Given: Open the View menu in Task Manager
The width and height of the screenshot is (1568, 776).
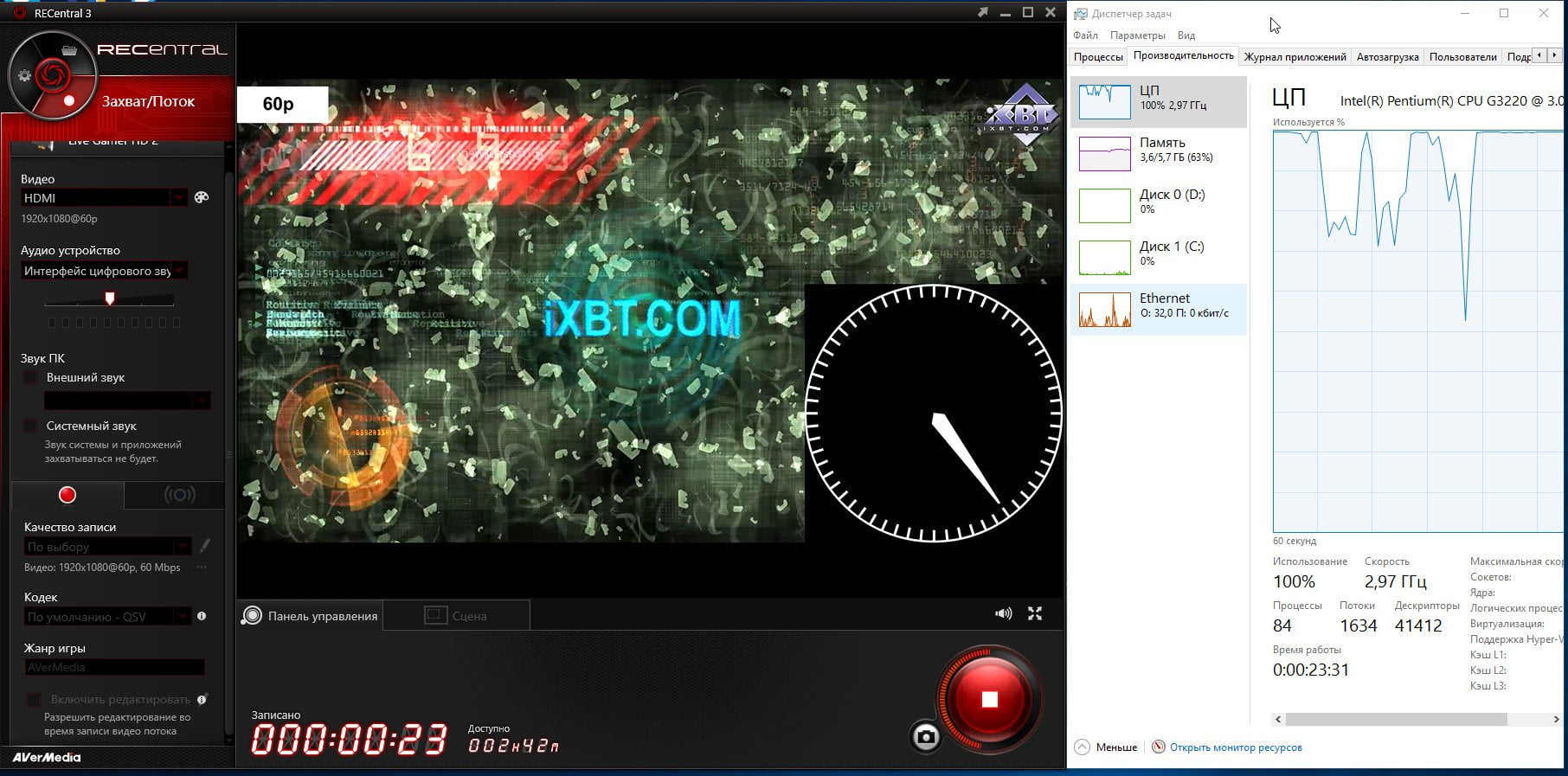Looking at the screenshot, I should [1186, 35].
